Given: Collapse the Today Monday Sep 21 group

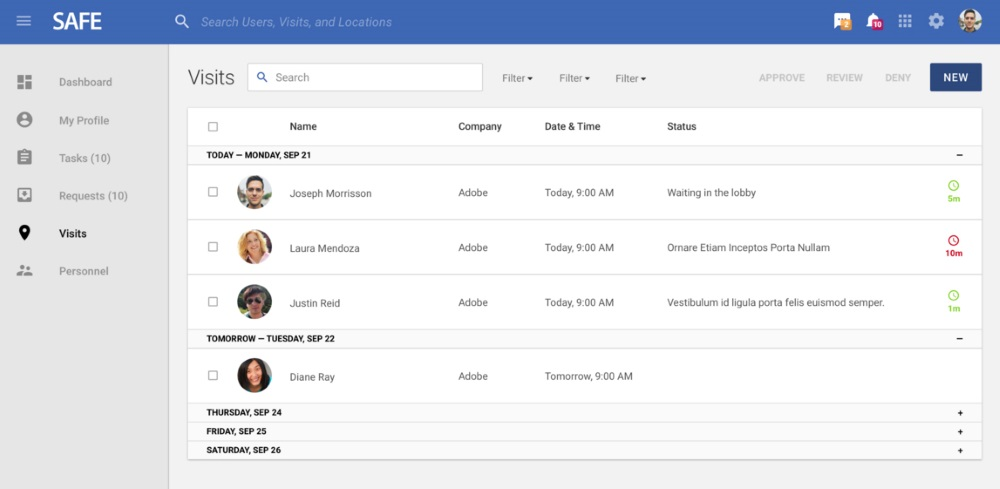Looking at the screenshot, I should pyautogui.click(x=960, y=156).
